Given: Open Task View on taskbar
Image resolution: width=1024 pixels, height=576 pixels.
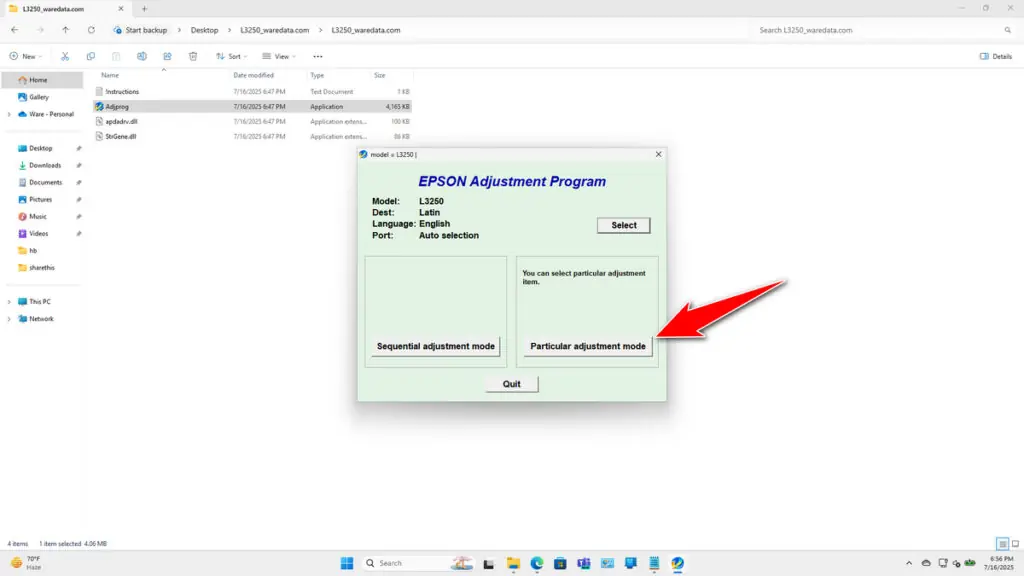Looking at the screenshot, I should 488,563.
